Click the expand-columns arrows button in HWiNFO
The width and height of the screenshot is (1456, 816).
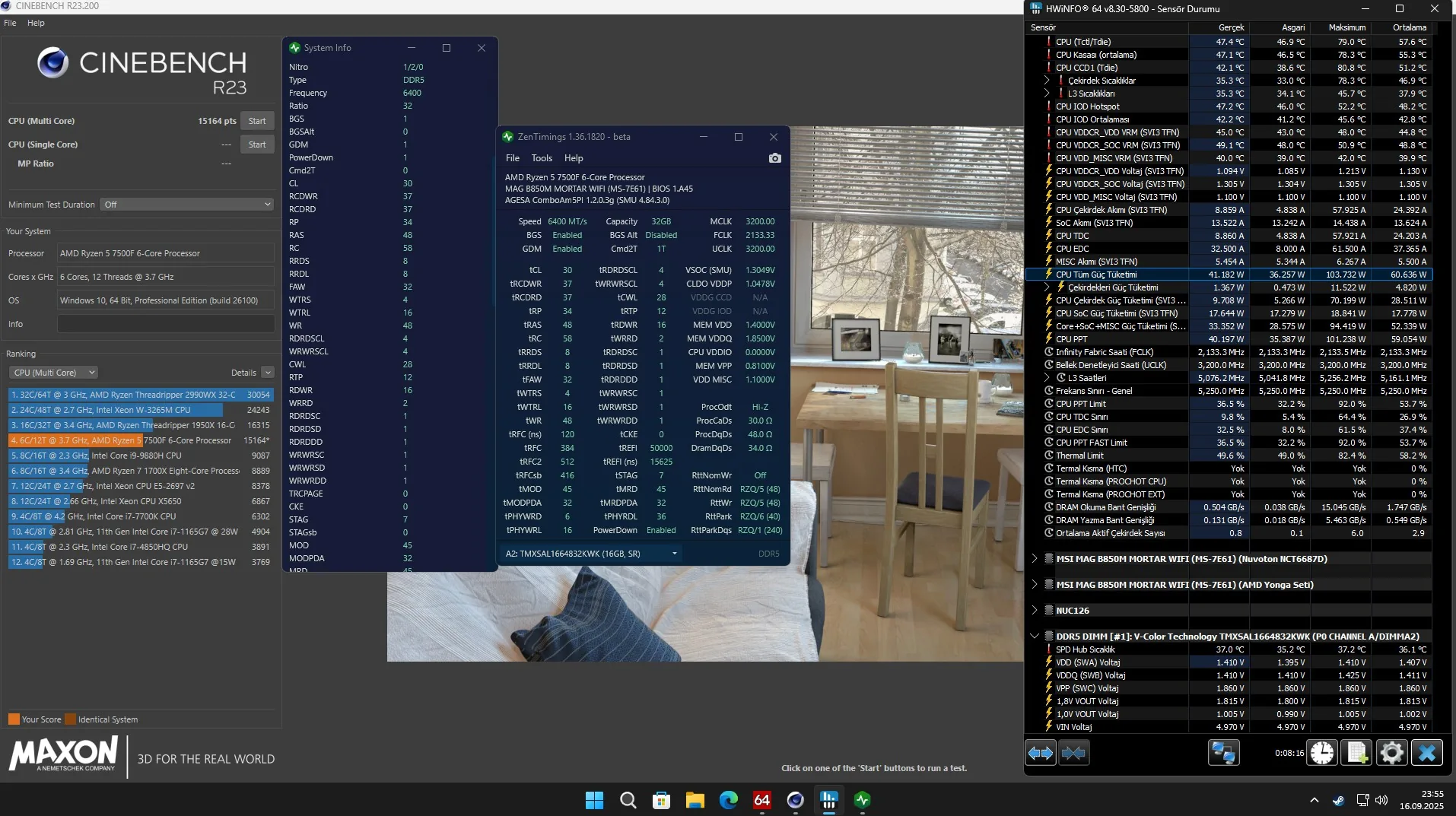point(1040,753)
